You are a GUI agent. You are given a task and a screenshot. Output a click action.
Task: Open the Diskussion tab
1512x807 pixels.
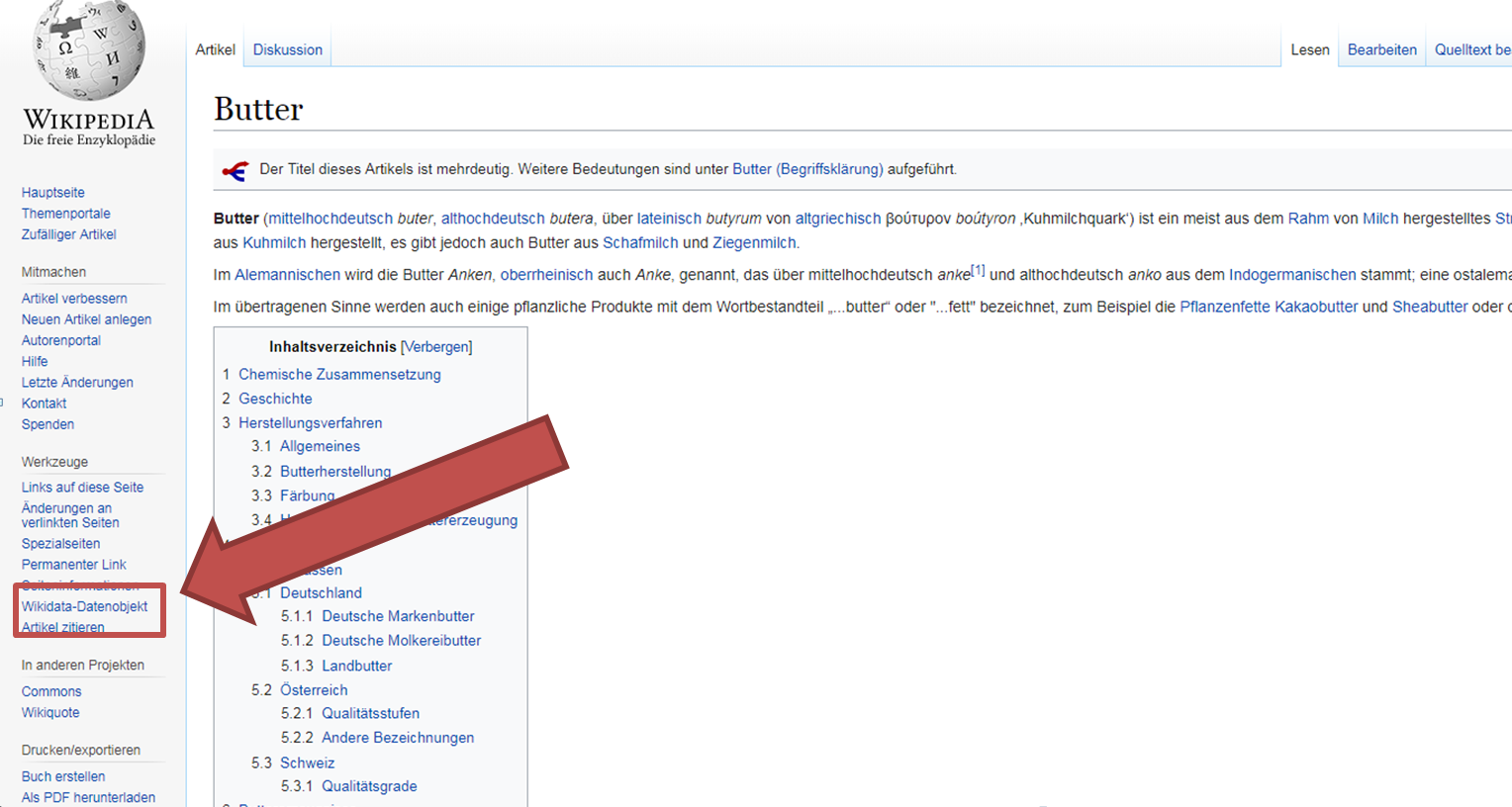coord(287,49)
